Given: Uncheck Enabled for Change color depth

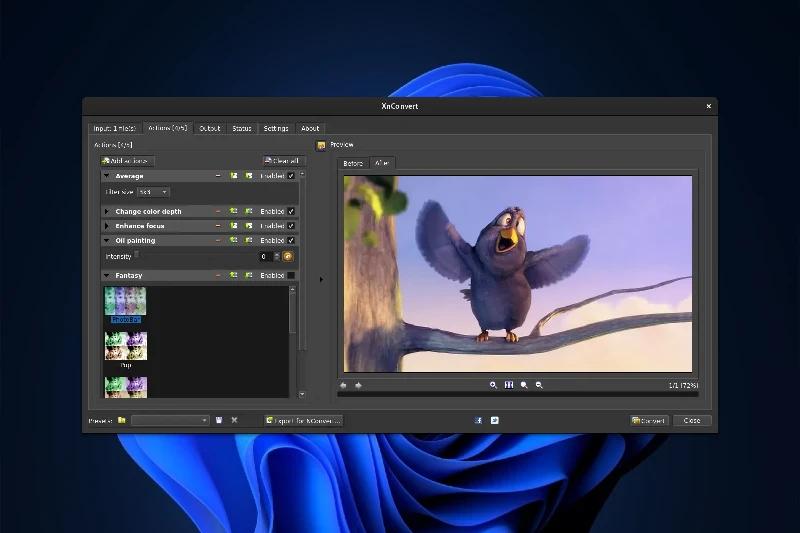Looking at the screenshot, I should (x=291, y=211).
